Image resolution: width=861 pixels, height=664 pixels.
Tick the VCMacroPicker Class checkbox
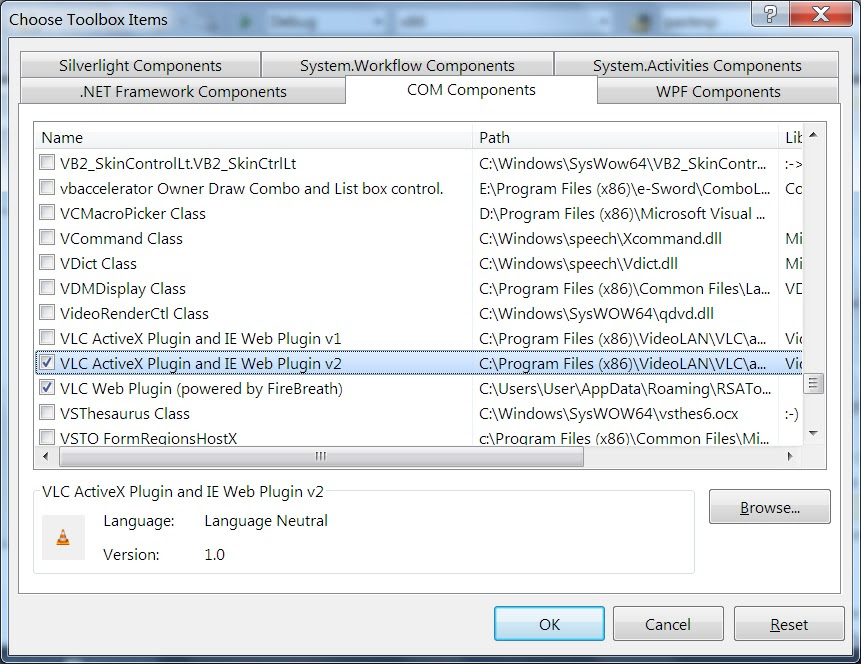[47, 213]
